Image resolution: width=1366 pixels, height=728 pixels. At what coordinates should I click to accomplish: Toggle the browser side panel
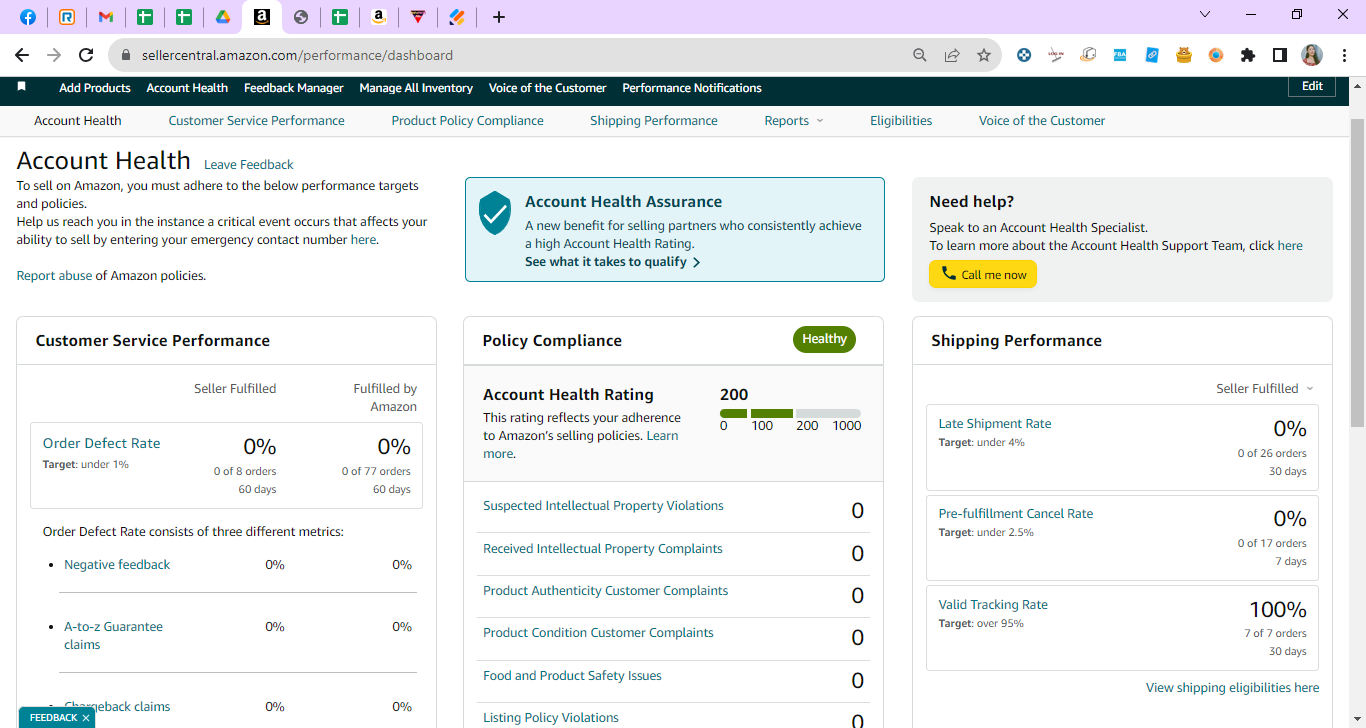click(1280, 56)
